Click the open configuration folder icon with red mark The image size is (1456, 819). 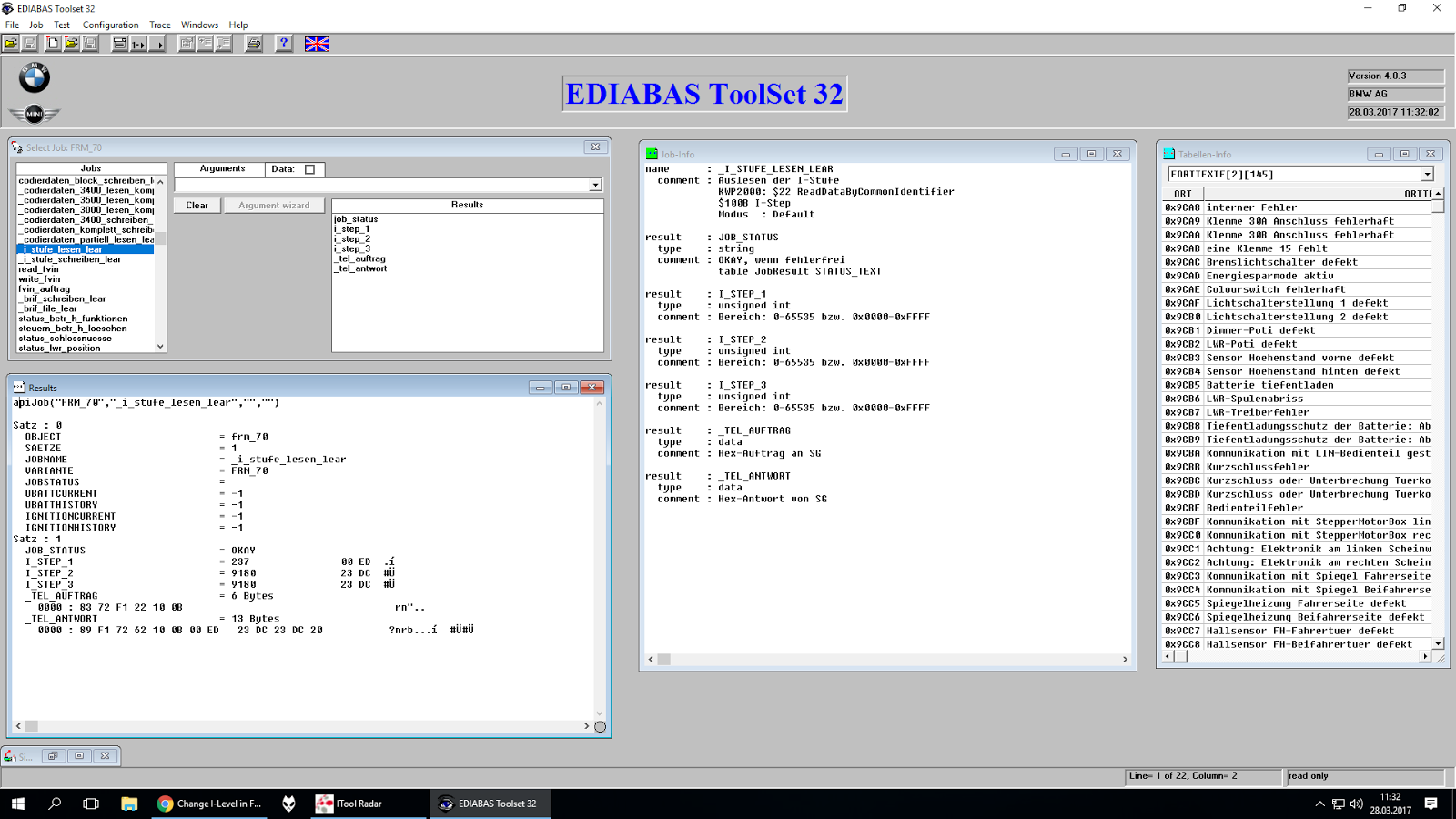click(x=71, y=44)
